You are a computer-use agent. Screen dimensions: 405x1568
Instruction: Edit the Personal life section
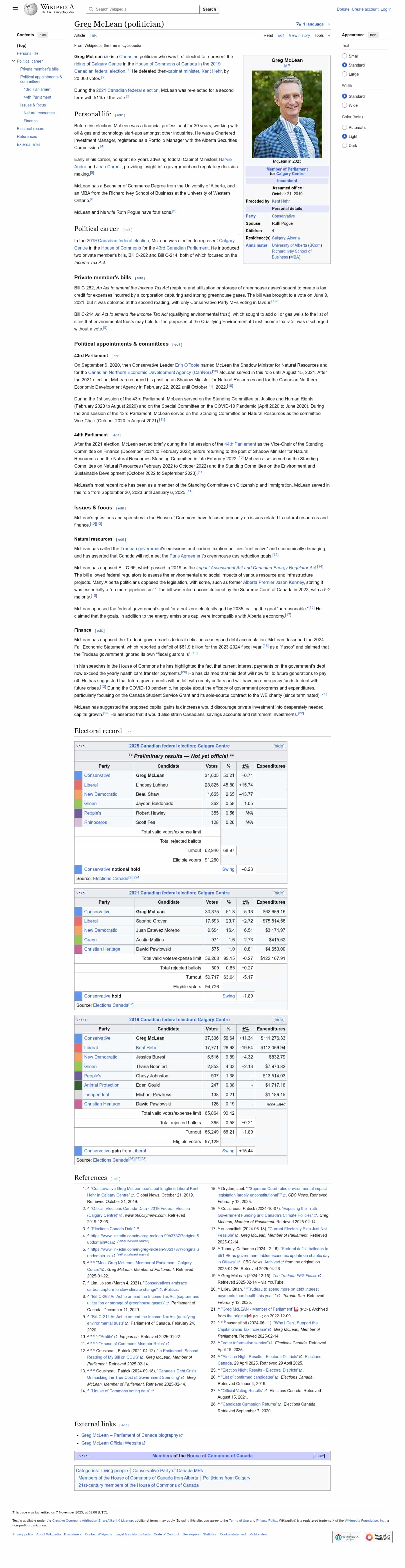tap(120, 115)
